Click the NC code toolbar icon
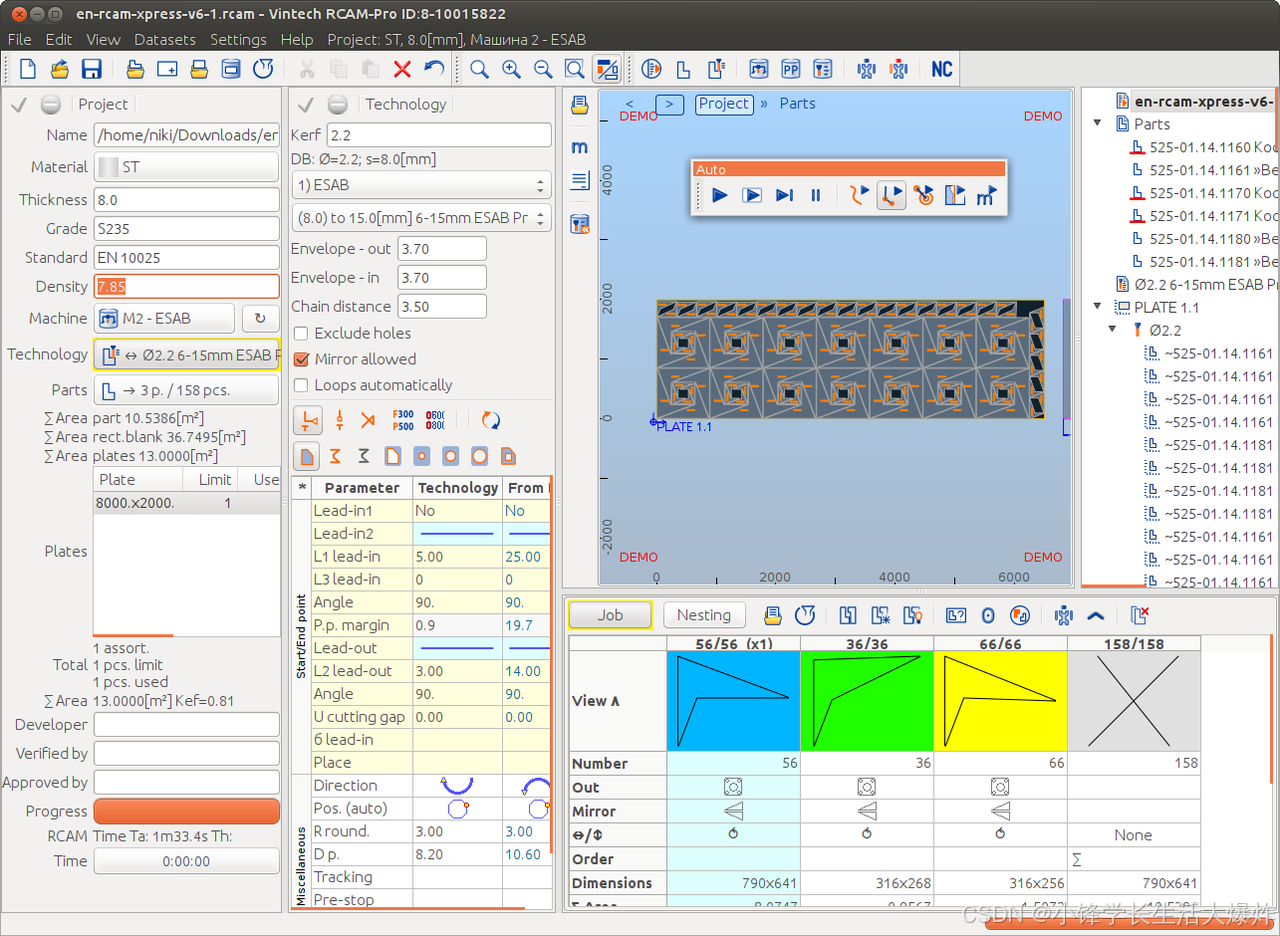Screen dimensions: 1280x936 [x=941, y=69]
